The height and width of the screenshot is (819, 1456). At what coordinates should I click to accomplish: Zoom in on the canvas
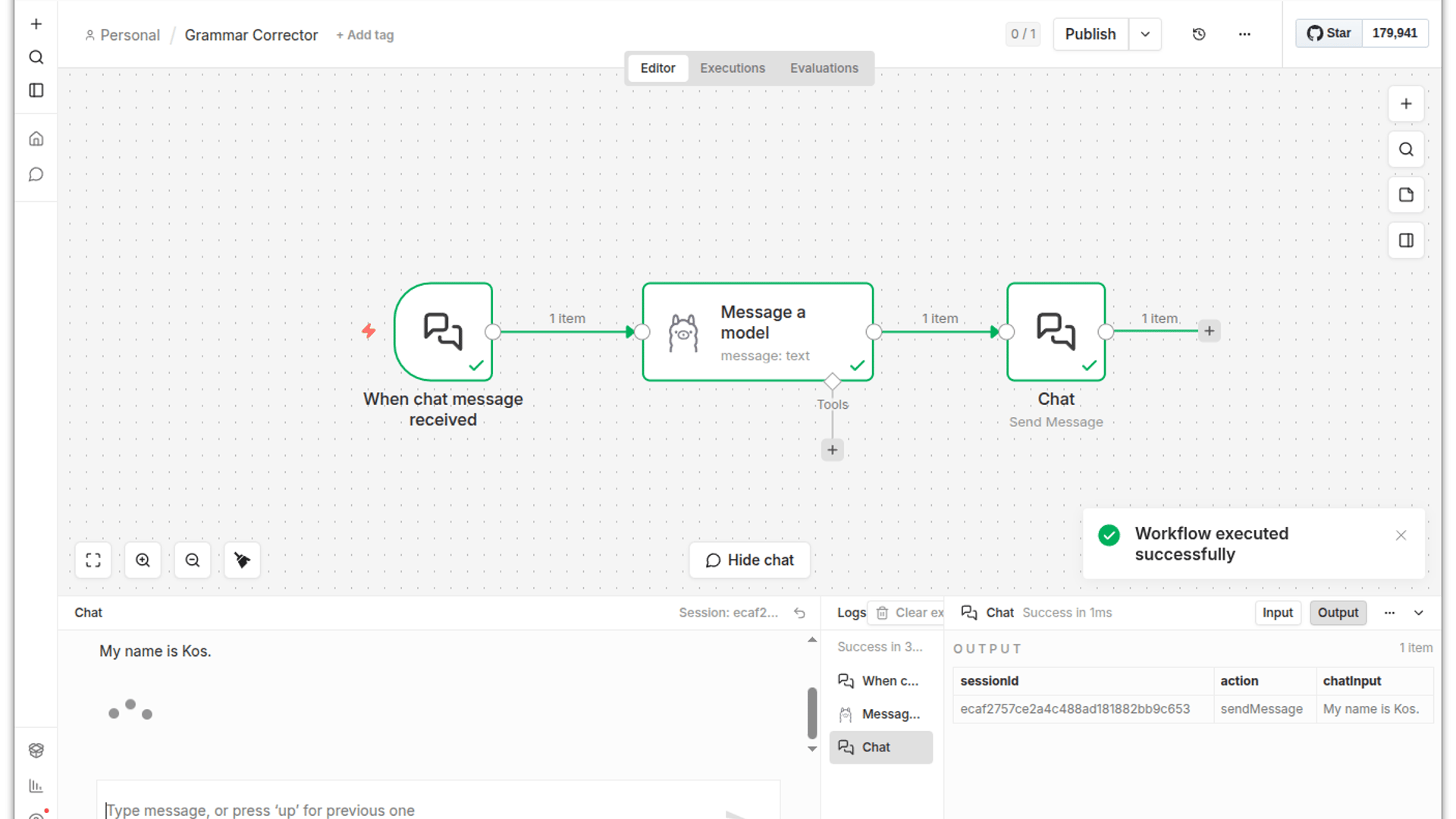point(143,560)
